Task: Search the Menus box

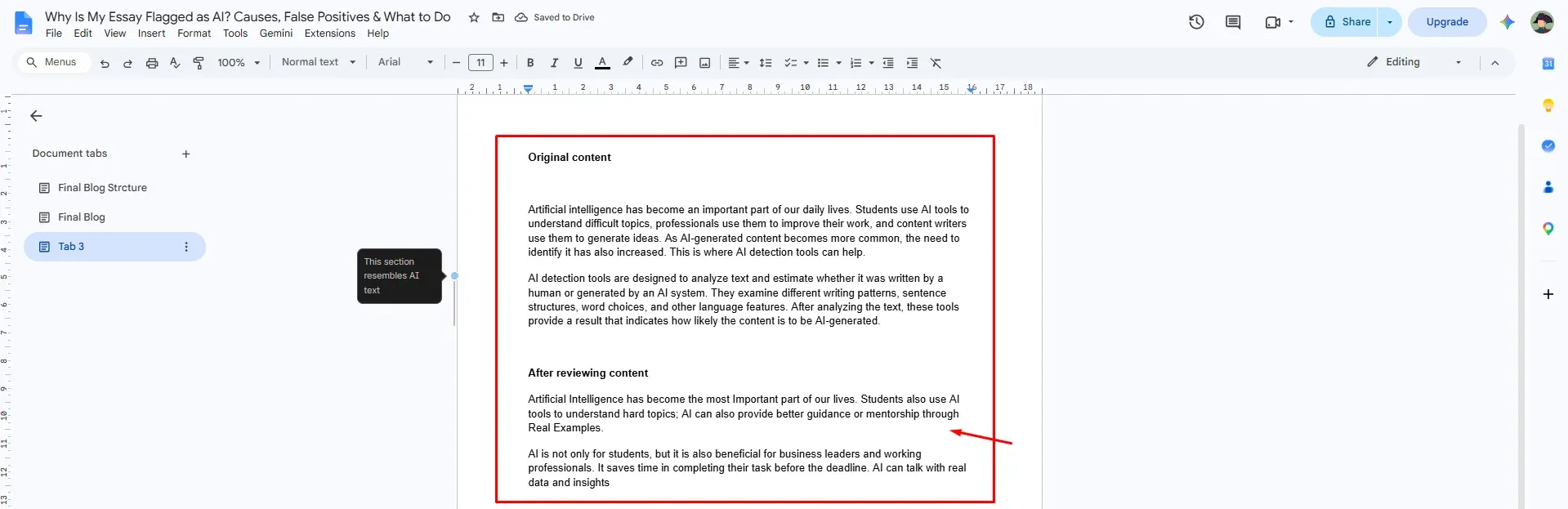Action: tap(53, 62)
